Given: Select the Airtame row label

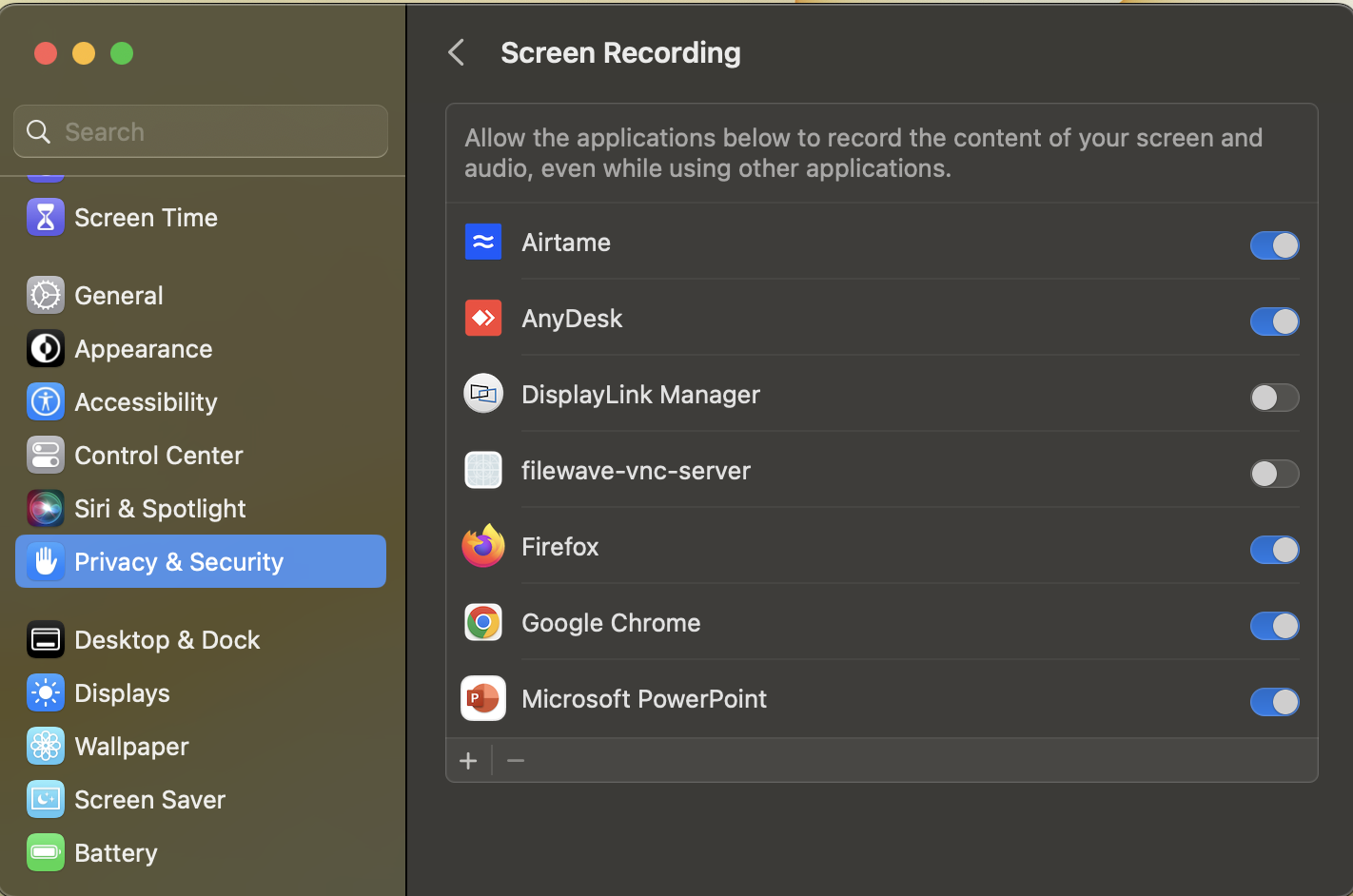Looking at the screenshot, I should (566, 243).
